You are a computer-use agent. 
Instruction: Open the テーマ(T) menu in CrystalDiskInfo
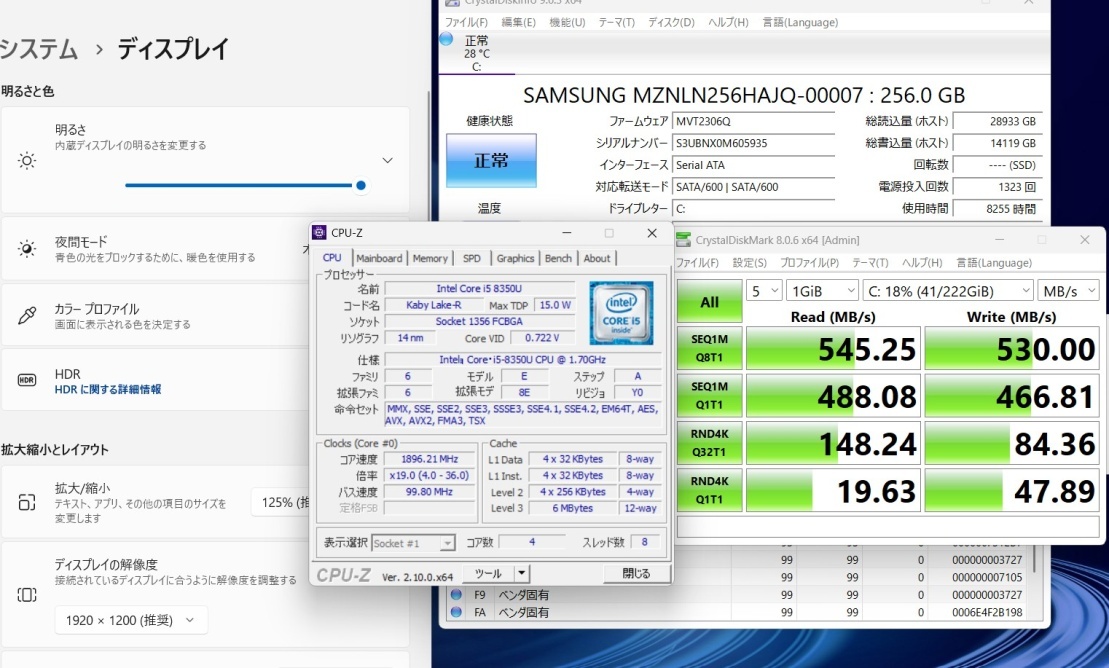(x=617, y=23)
